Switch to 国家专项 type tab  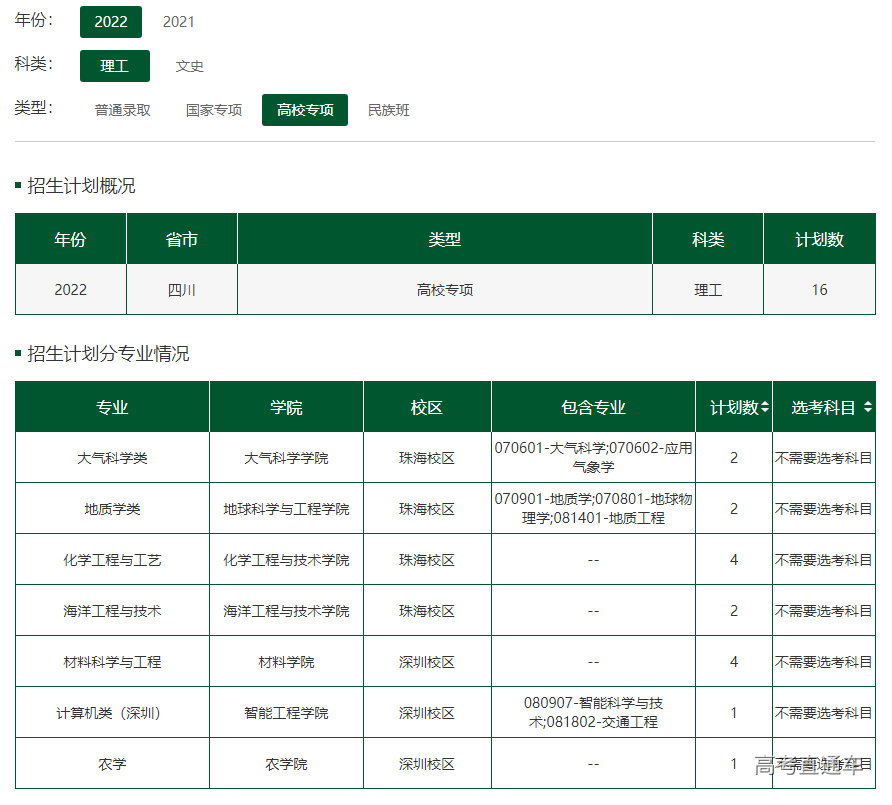point(214,110)
